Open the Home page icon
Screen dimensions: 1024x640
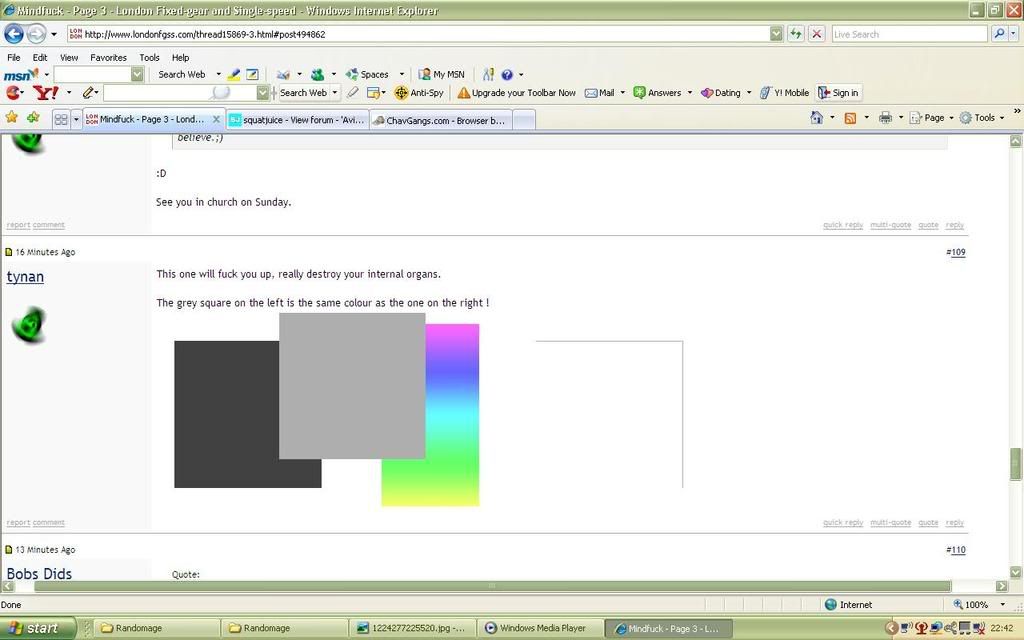pyautogui.click(x=816, y=118)
